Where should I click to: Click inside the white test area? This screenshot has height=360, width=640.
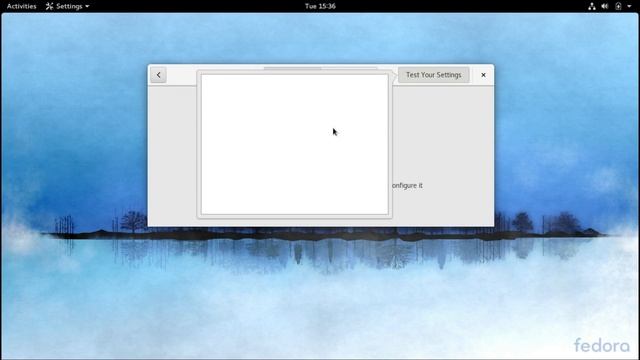point(295,144)
